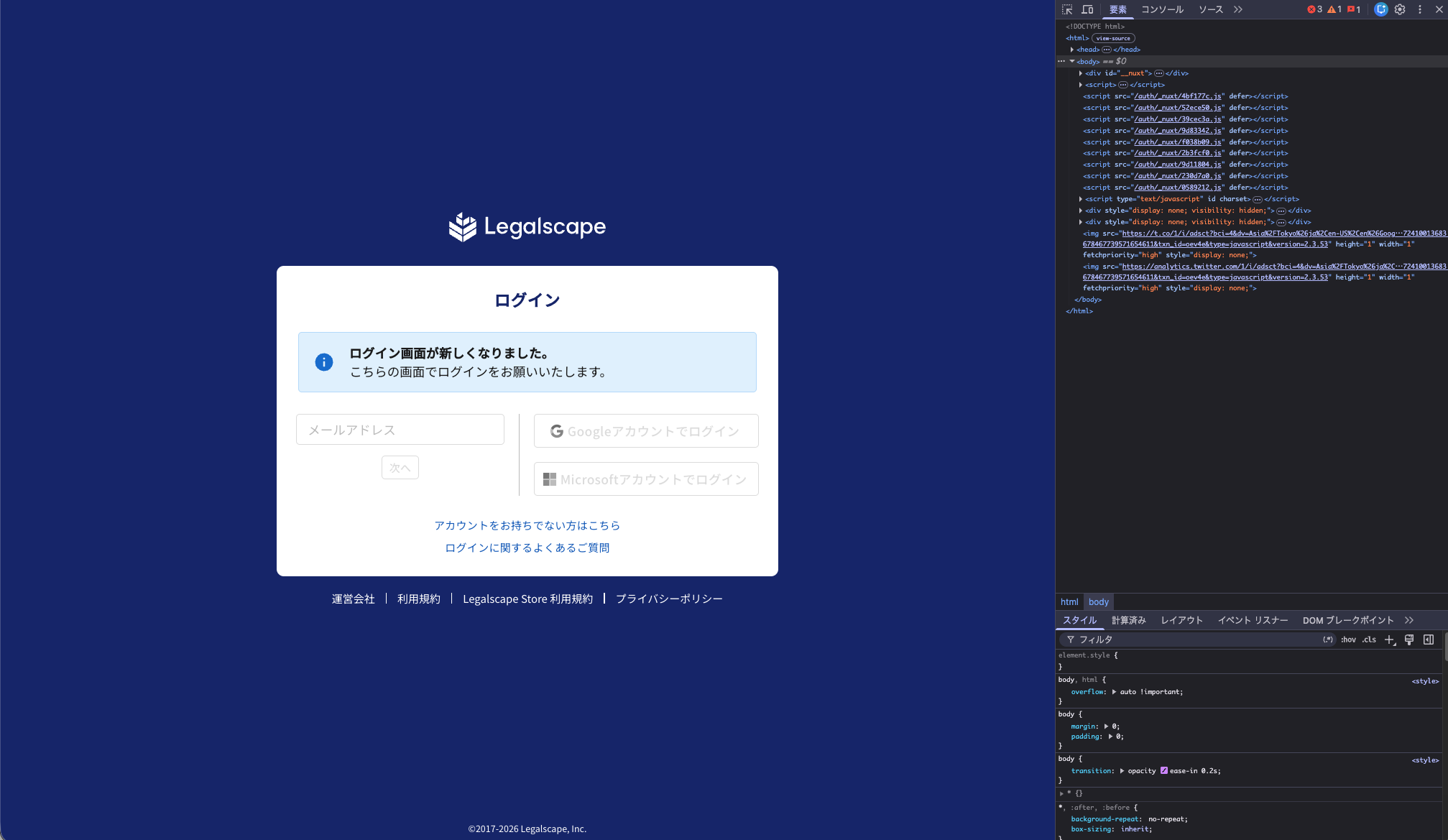Add a new style rule plus icon
Image resolution: width=1448 pixels, height=840 pixels.
coord(1390,640)
